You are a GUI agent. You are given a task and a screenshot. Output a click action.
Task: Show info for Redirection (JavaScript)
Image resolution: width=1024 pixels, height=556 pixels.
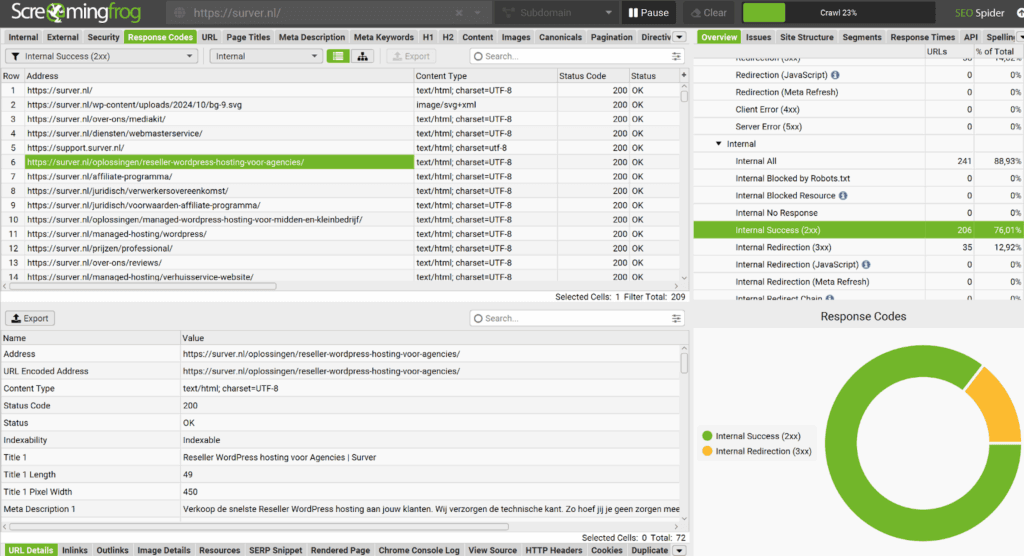[x=835, y=75]
